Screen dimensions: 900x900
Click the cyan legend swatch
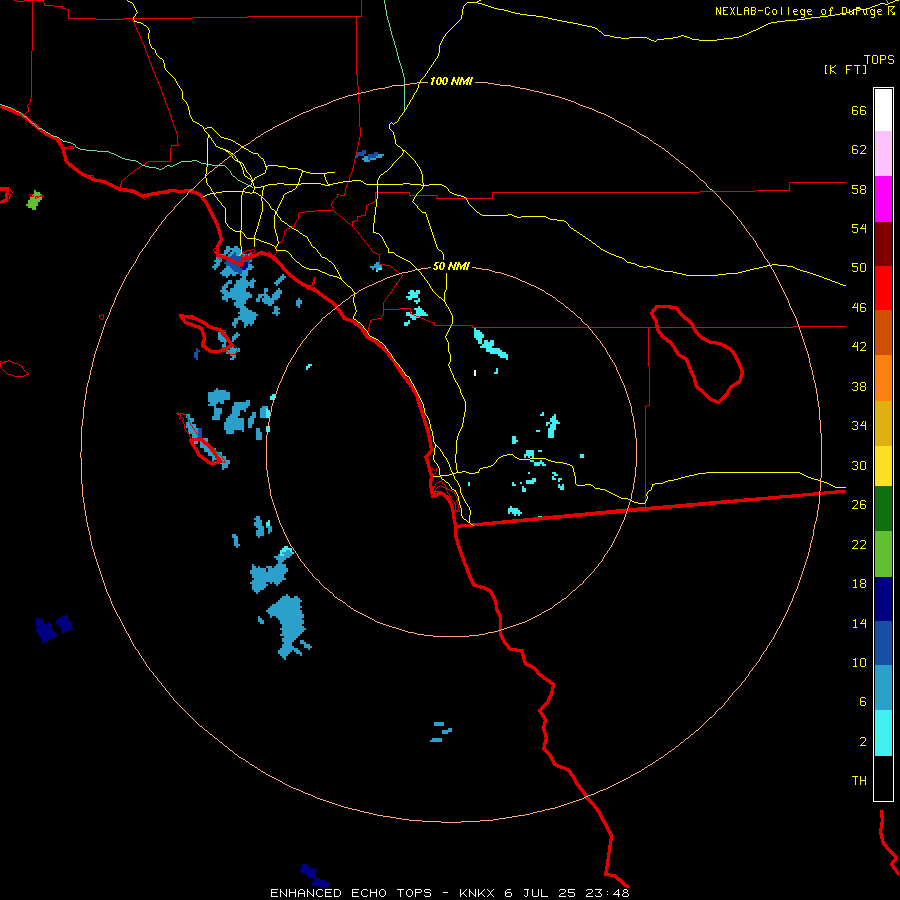pyautogui.click(x=883, y=733)
